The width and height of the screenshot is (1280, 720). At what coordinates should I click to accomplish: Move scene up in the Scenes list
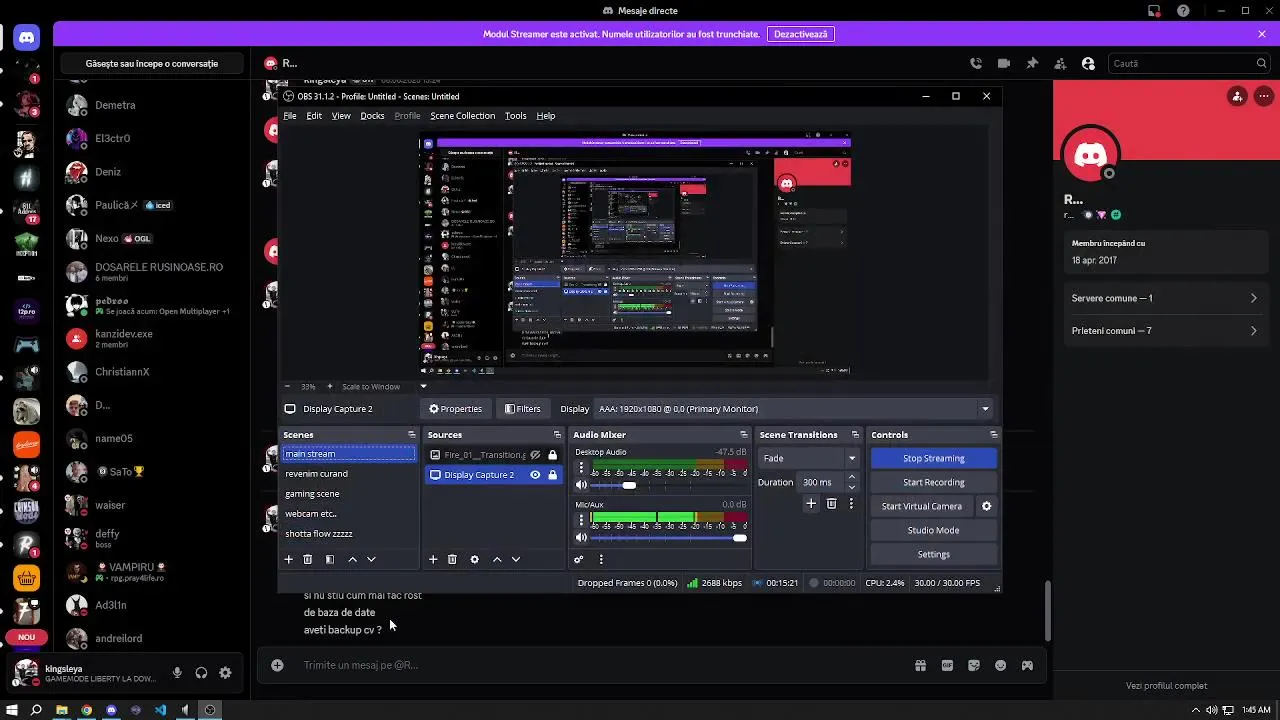click(352, 560)
